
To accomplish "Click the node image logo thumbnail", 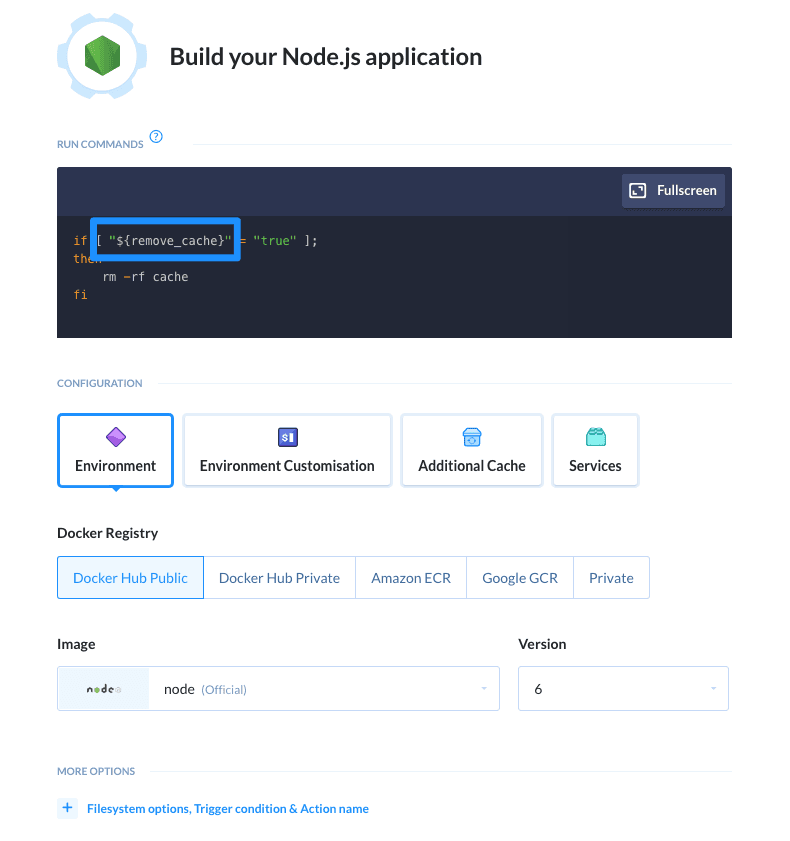I will pyautogui.click(x=103, y=689).
